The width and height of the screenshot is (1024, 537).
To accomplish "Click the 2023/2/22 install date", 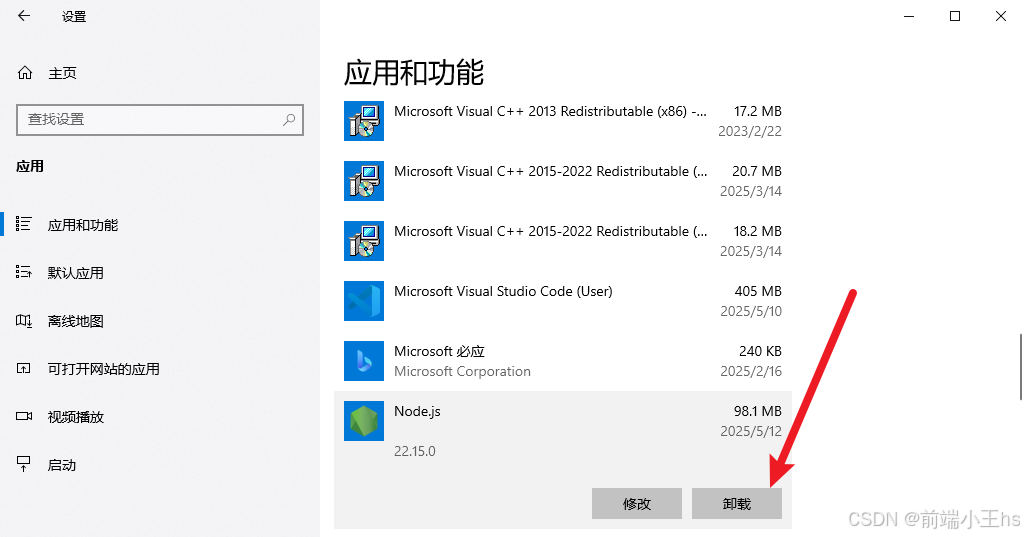I will tap(750, 131).
